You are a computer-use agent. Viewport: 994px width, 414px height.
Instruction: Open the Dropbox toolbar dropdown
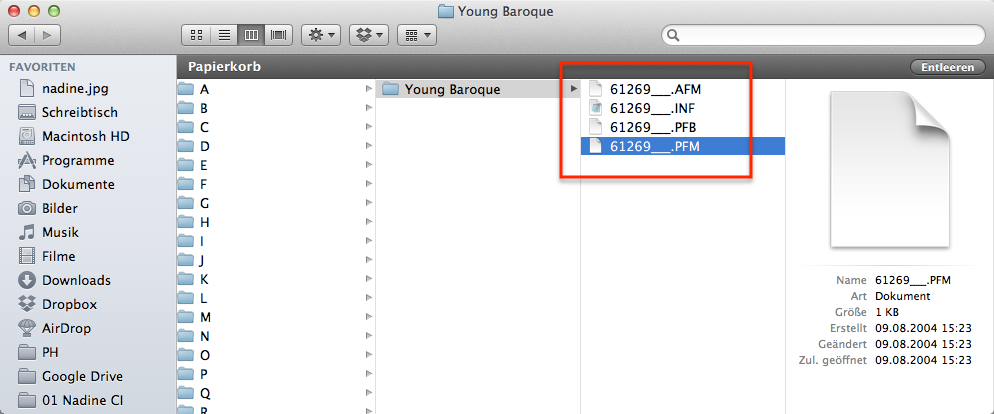tap(368, 35)
